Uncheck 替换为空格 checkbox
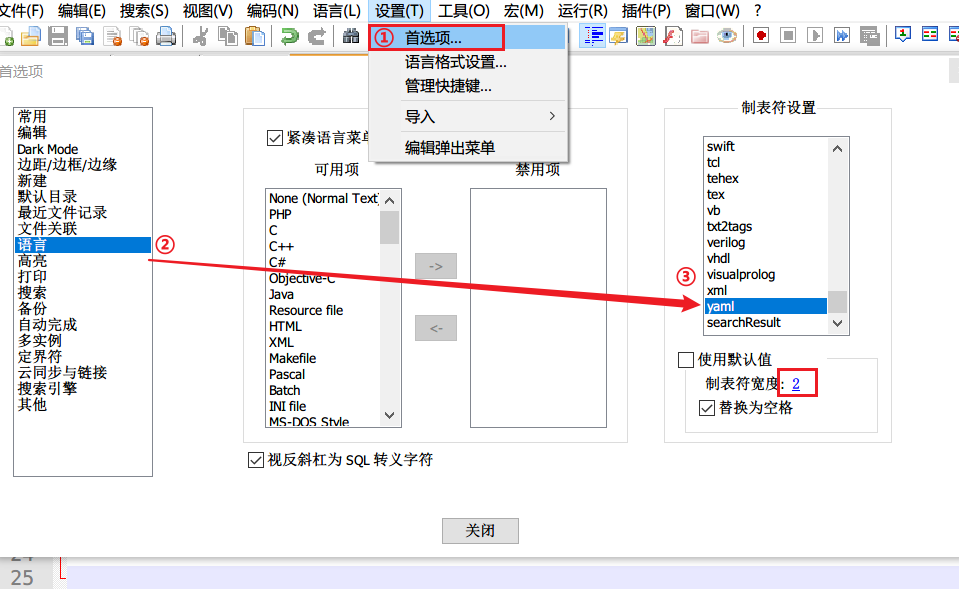The width and height of the screenshot is (959, 589). click(x=704, y=407)
